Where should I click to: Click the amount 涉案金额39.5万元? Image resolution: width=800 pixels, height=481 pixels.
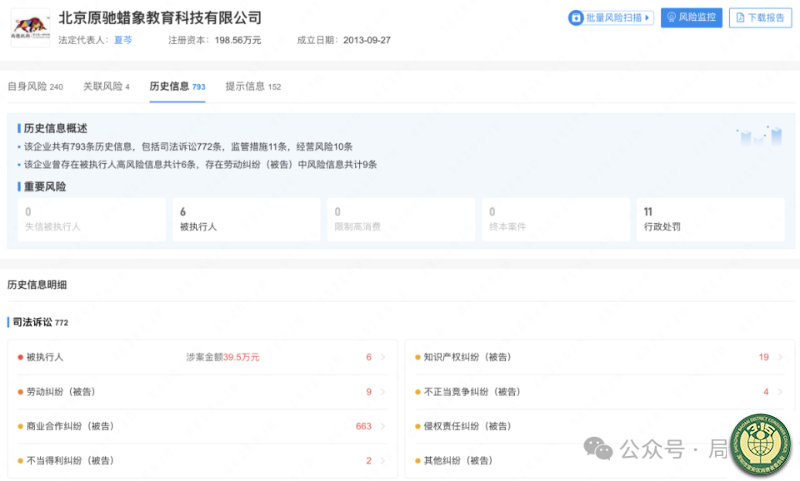222,357
